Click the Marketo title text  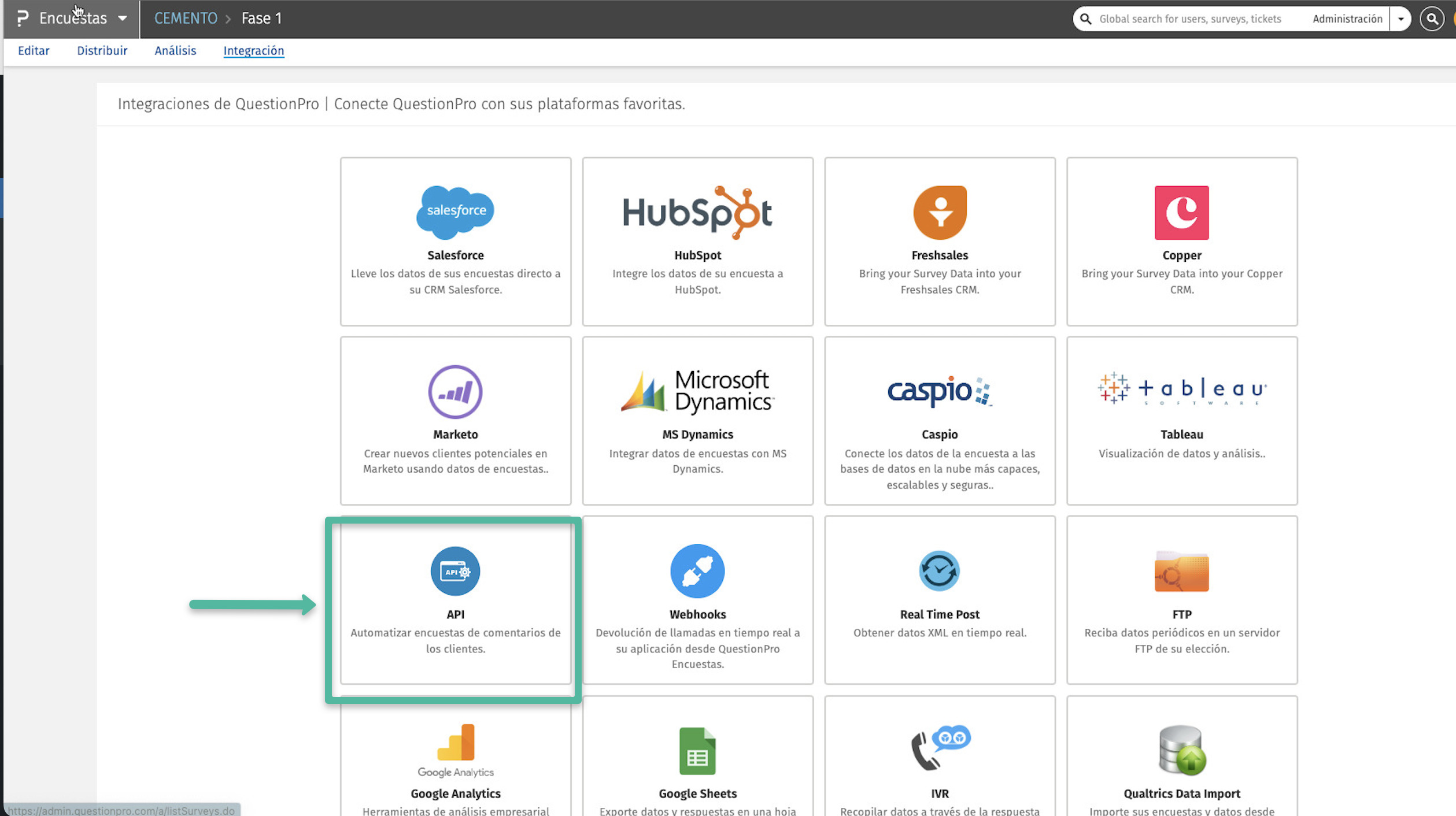pyautogui.click(x=456, y=435)
